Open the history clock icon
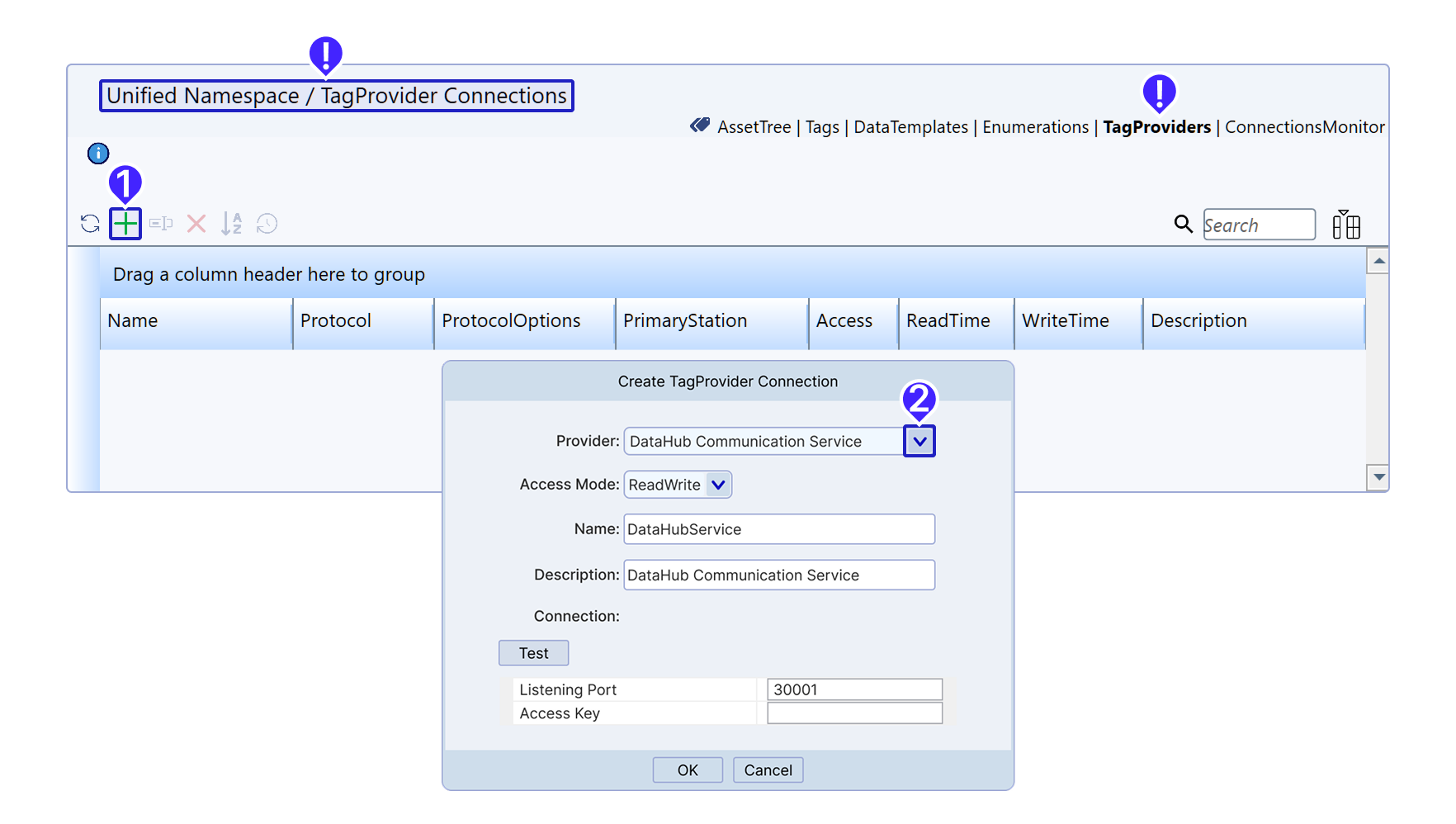Viewport: 1456px width, 824px height. click(267, 224)
